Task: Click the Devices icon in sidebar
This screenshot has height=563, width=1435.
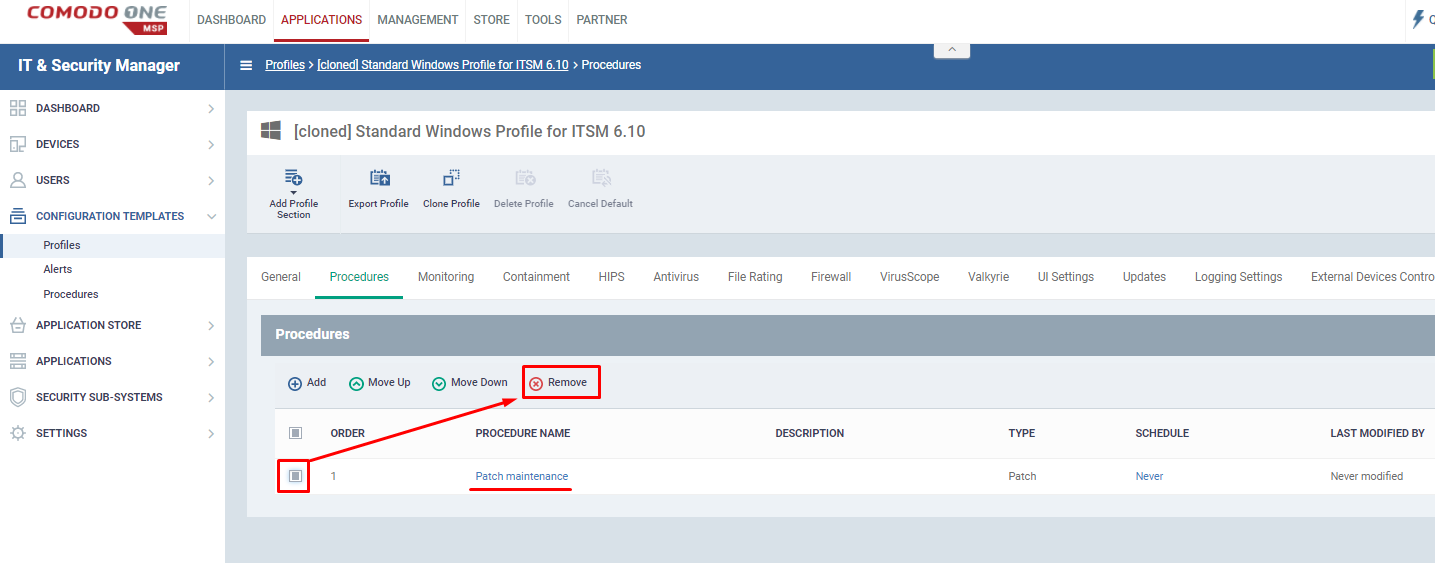Action: pos(17,144)
